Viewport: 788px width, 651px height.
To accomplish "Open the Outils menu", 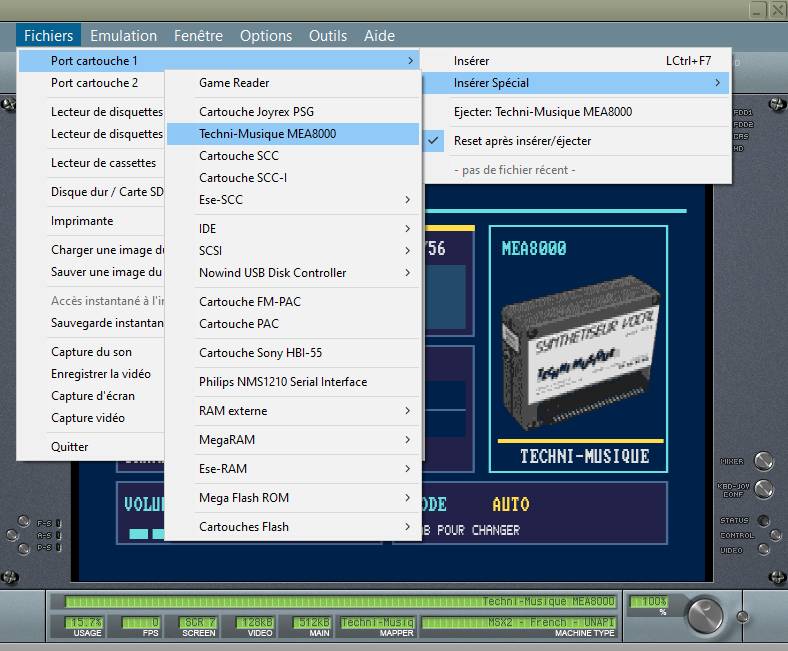I will coord(328,36).
